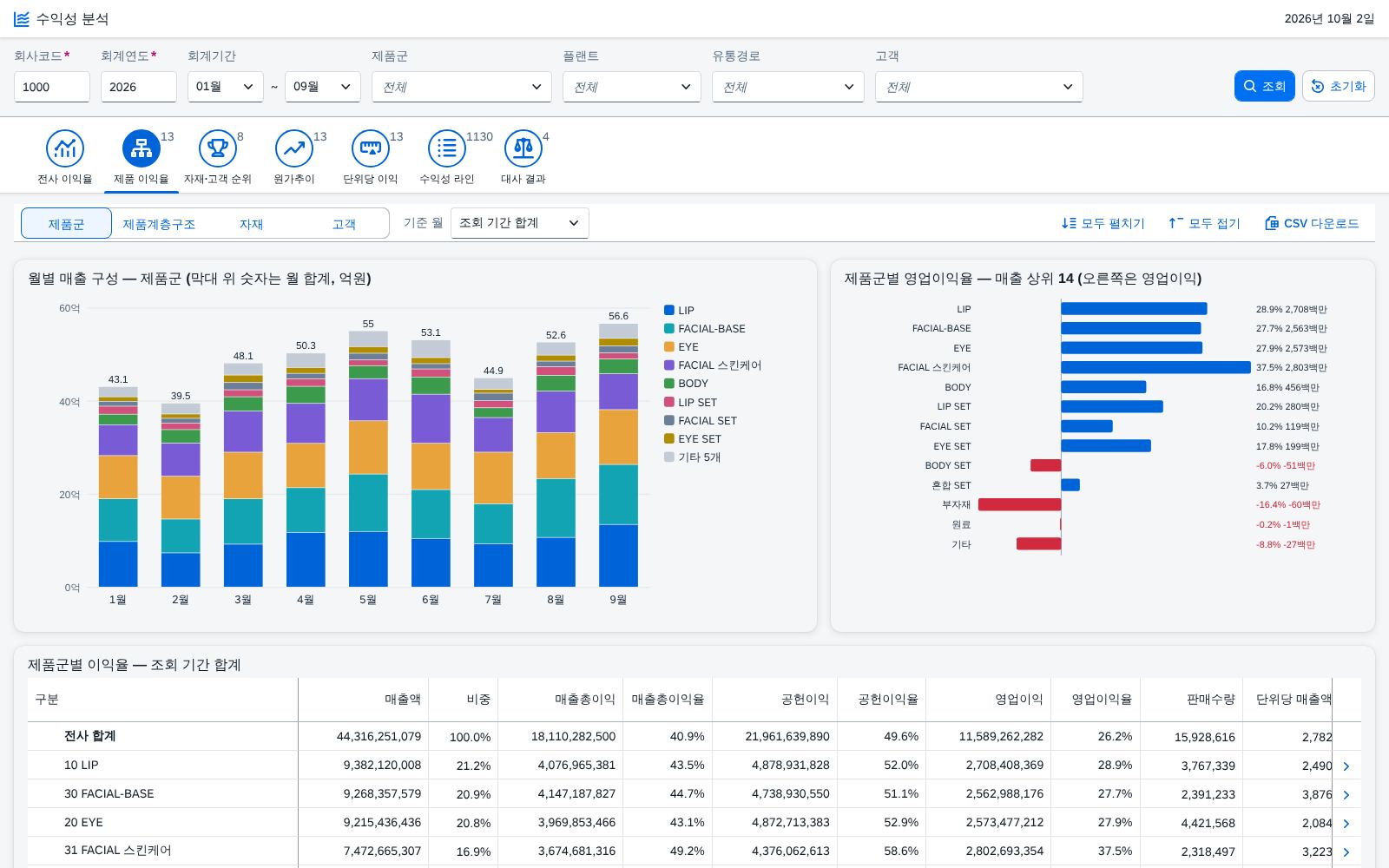
Task: Download data via CSV 다운로드
Action: coord(1312,223)
